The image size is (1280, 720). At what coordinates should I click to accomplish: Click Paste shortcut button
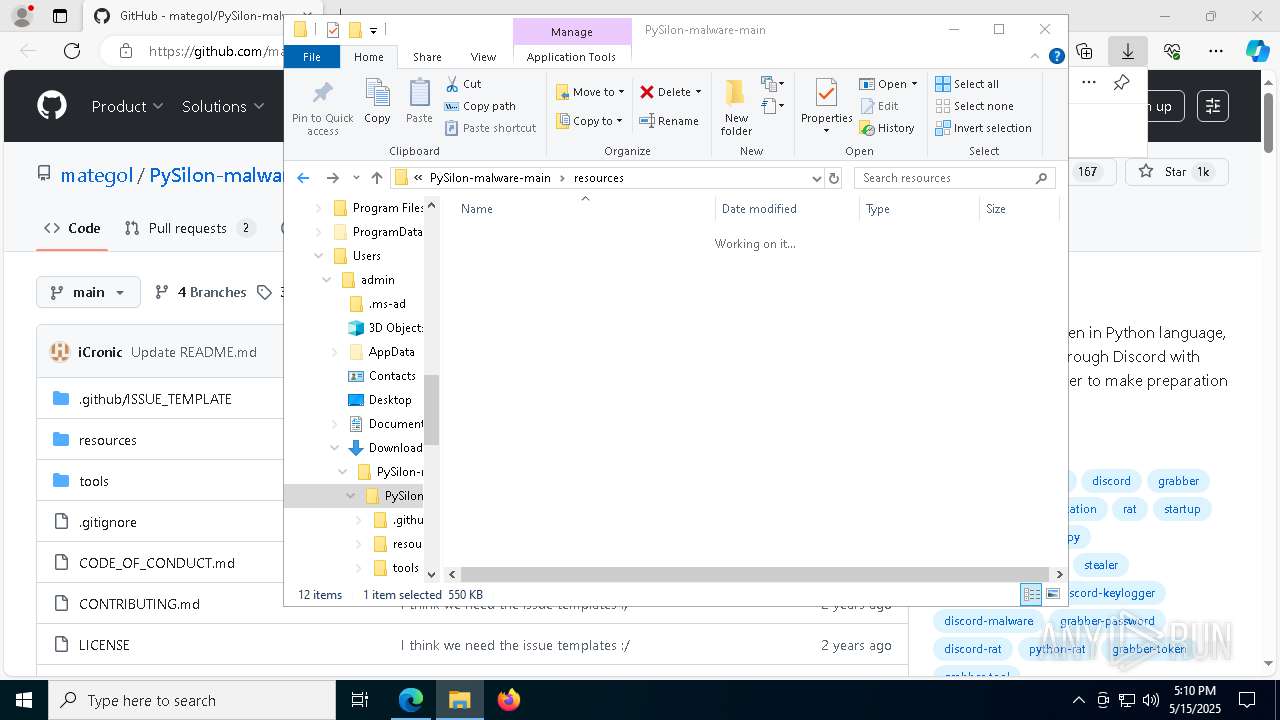490,128
